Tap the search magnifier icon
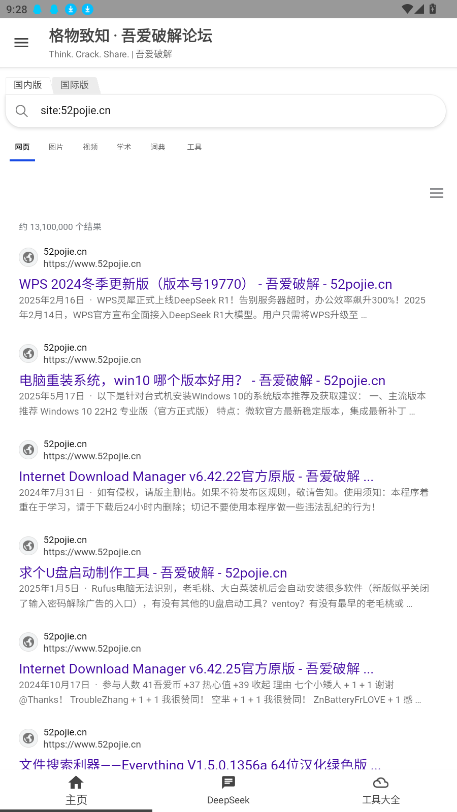Image resolution: width=457 pixels, height=812 pixels. click(x=22, y=111)
